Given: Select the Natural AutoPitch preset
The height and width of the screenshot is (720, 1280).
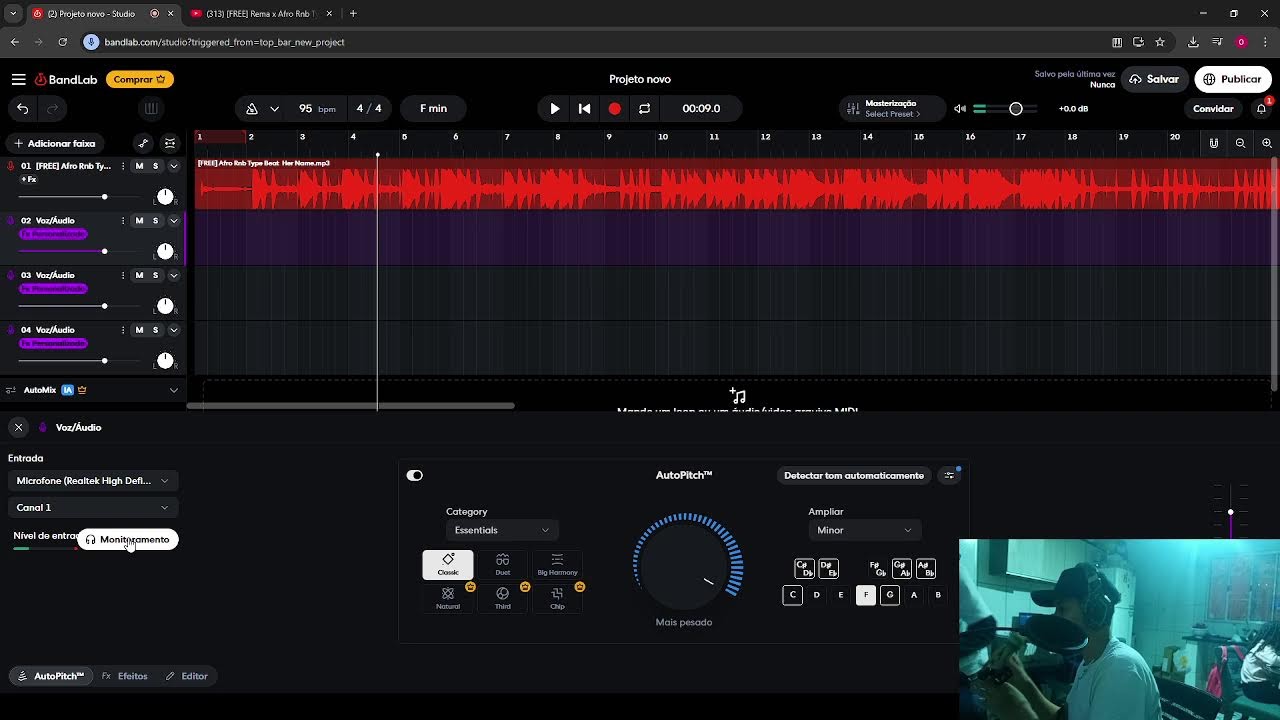Looking at the screenshot, I should tap(448, 597).
